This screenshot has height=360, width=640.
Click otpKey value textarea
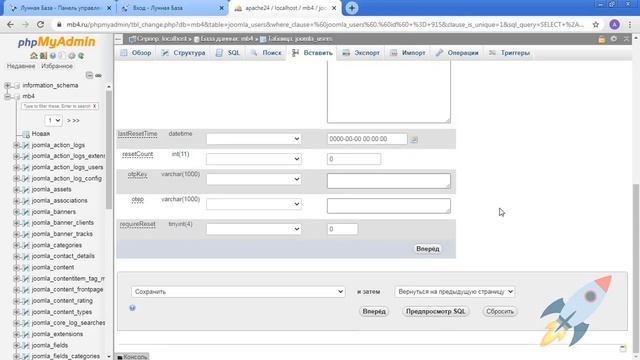coord(389,181)
